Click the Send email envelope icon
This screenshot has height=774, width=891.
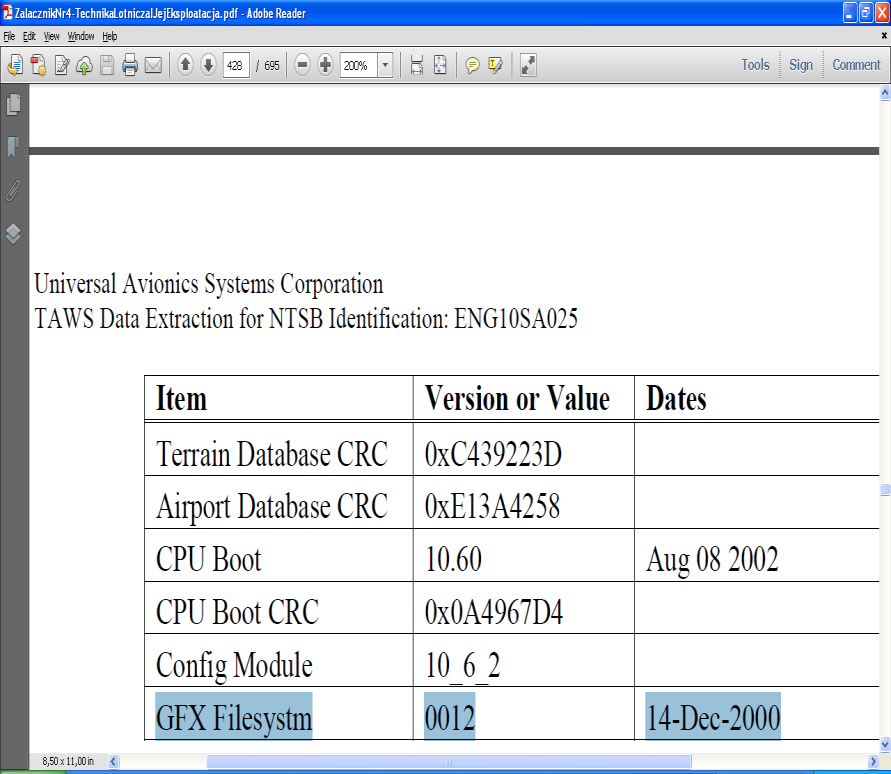coord(153,65)
